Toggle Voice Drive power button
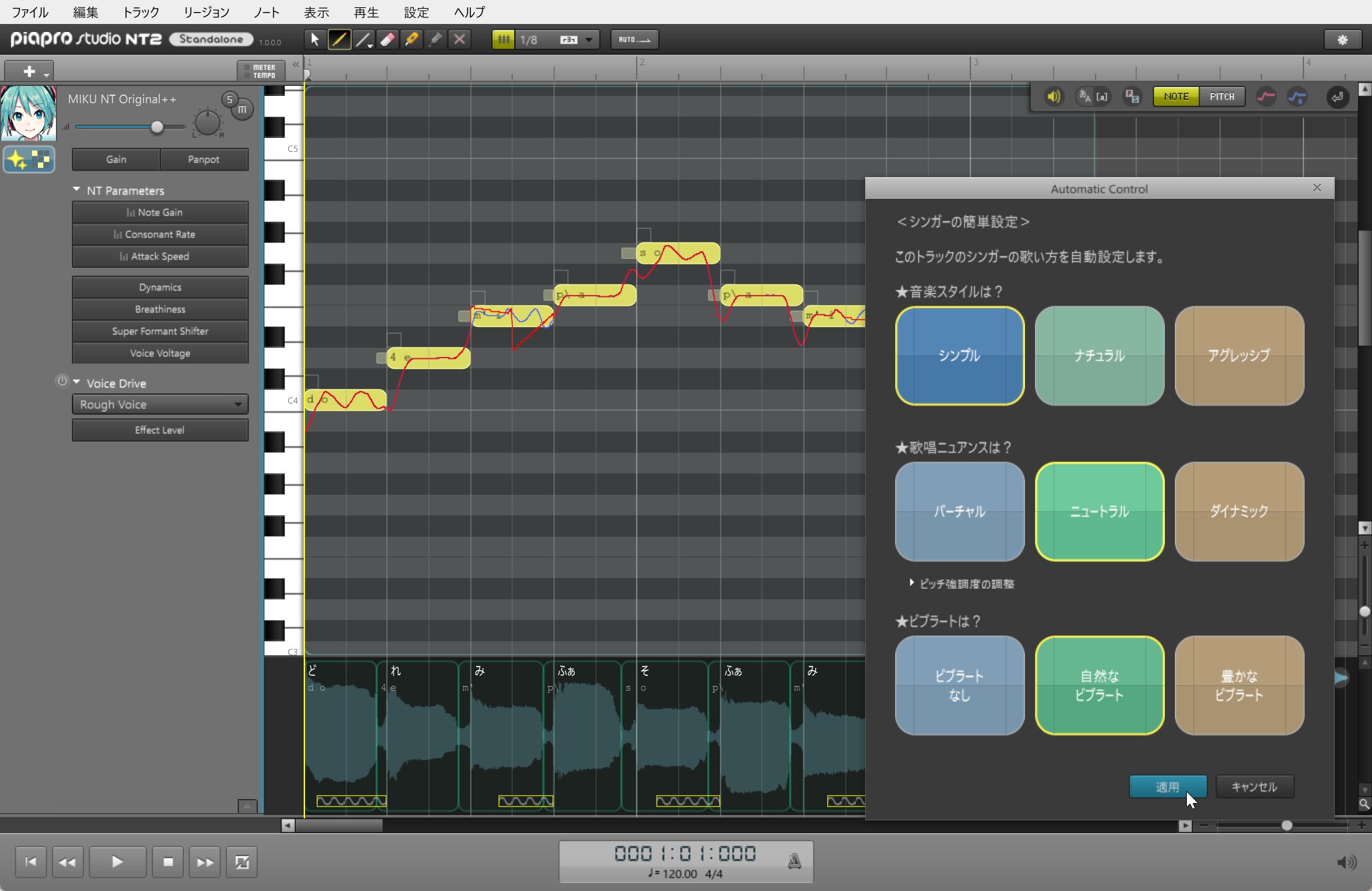The image size is (1372, 891). [62, 381]
